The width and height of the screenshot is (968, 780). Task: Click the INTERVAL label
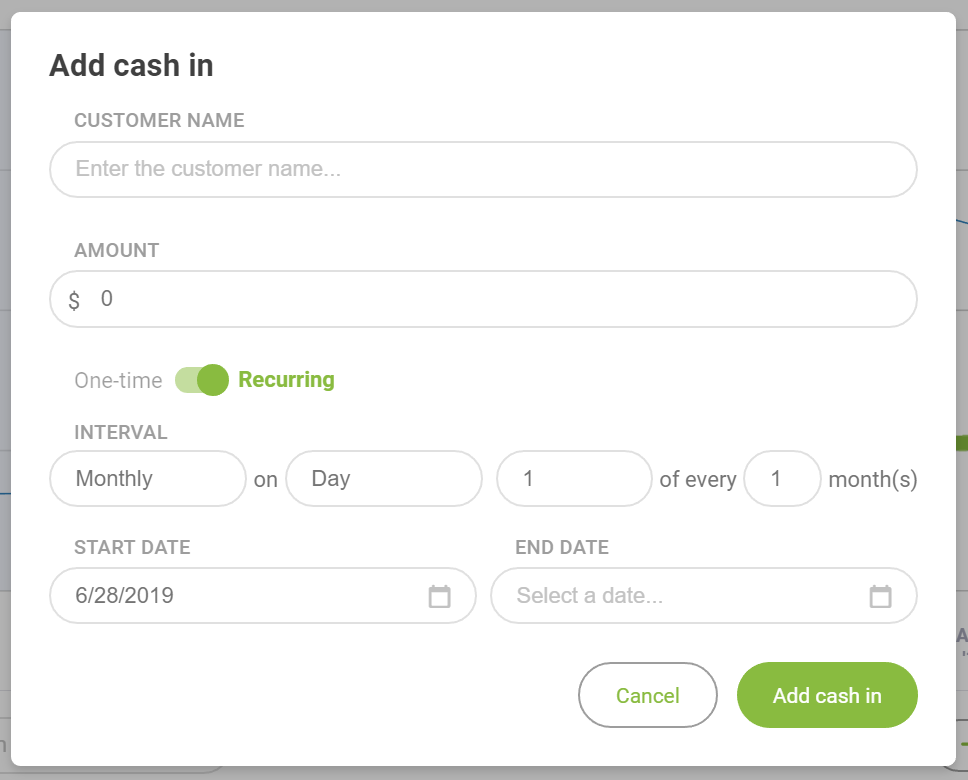(x=121, y=432)
